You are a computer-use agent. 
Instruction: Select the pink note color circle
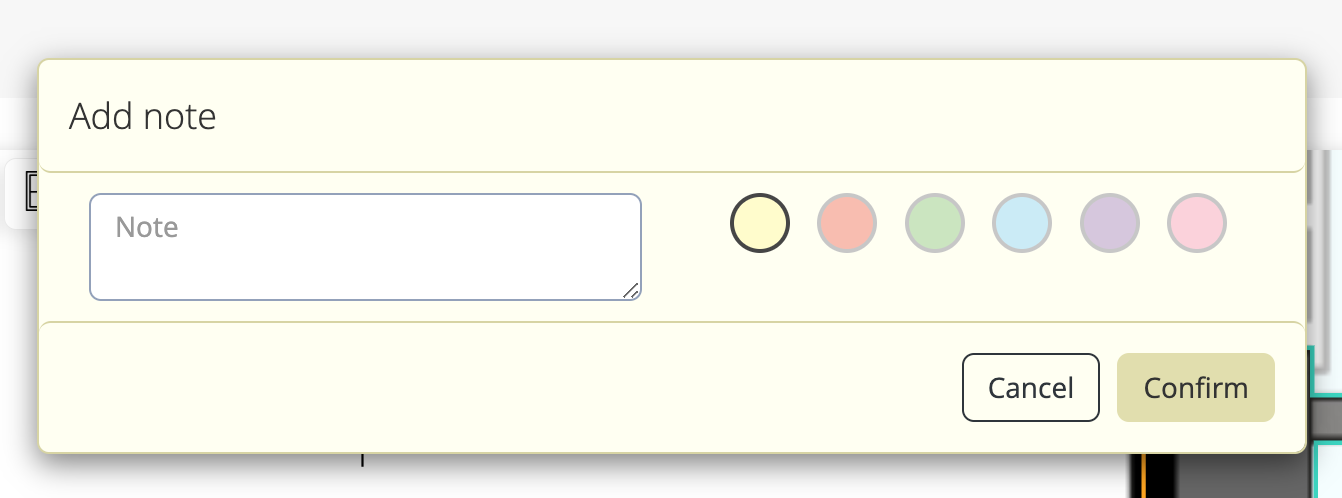(1197, 222)
